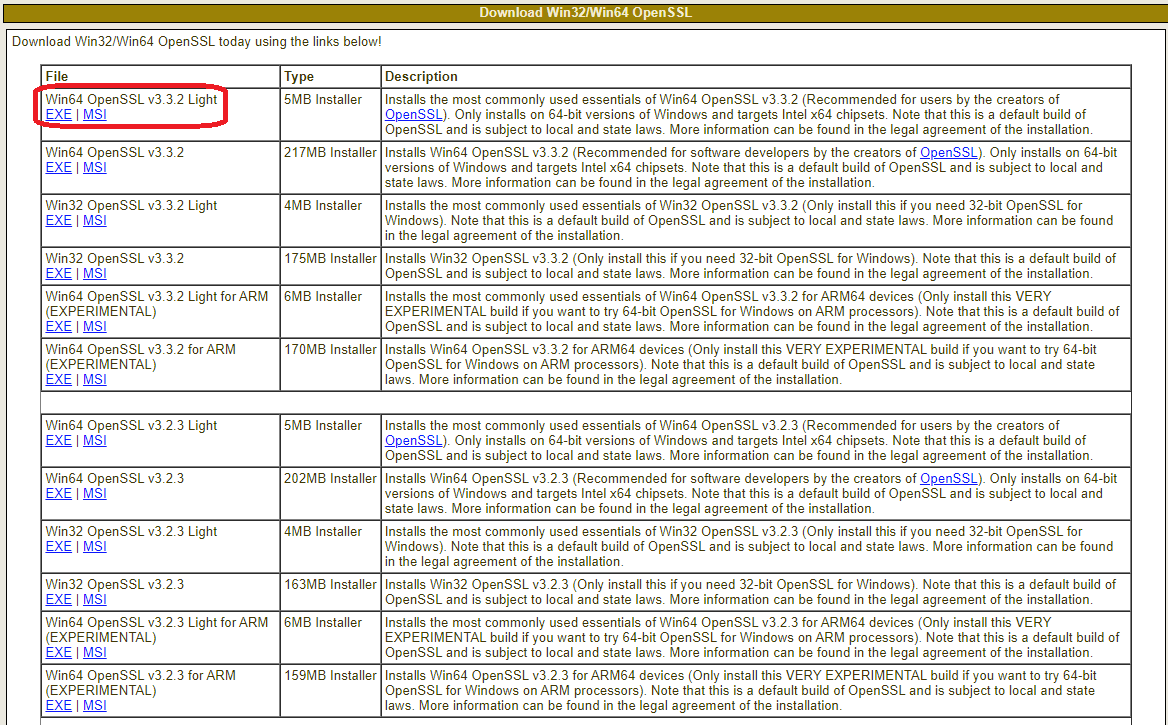Open OpenSSL link in v3.3.2 Light description

pyautogui.click(x=413, y=115)
